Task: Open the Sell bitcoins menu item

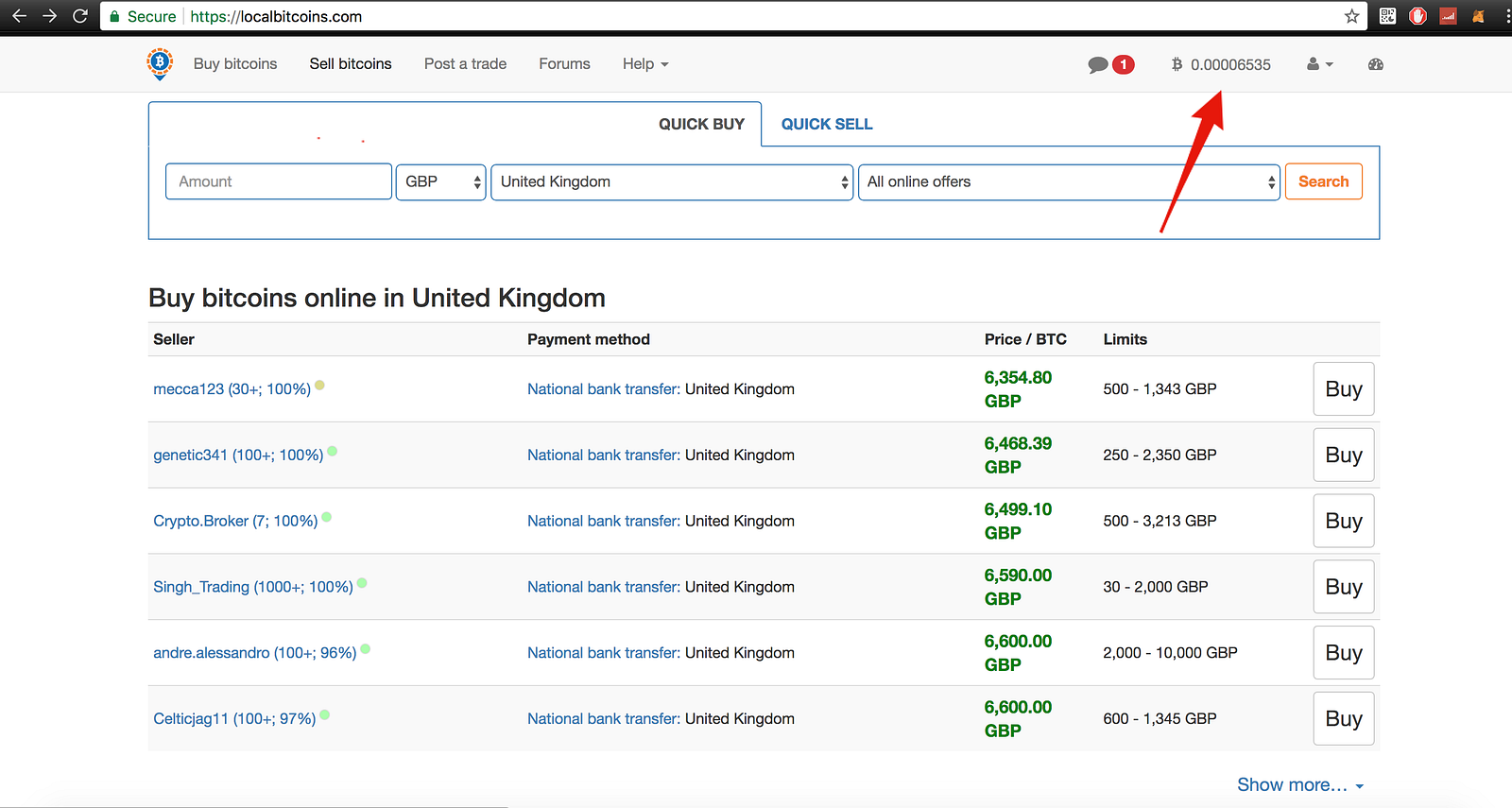Action: [x=351, y=64]
